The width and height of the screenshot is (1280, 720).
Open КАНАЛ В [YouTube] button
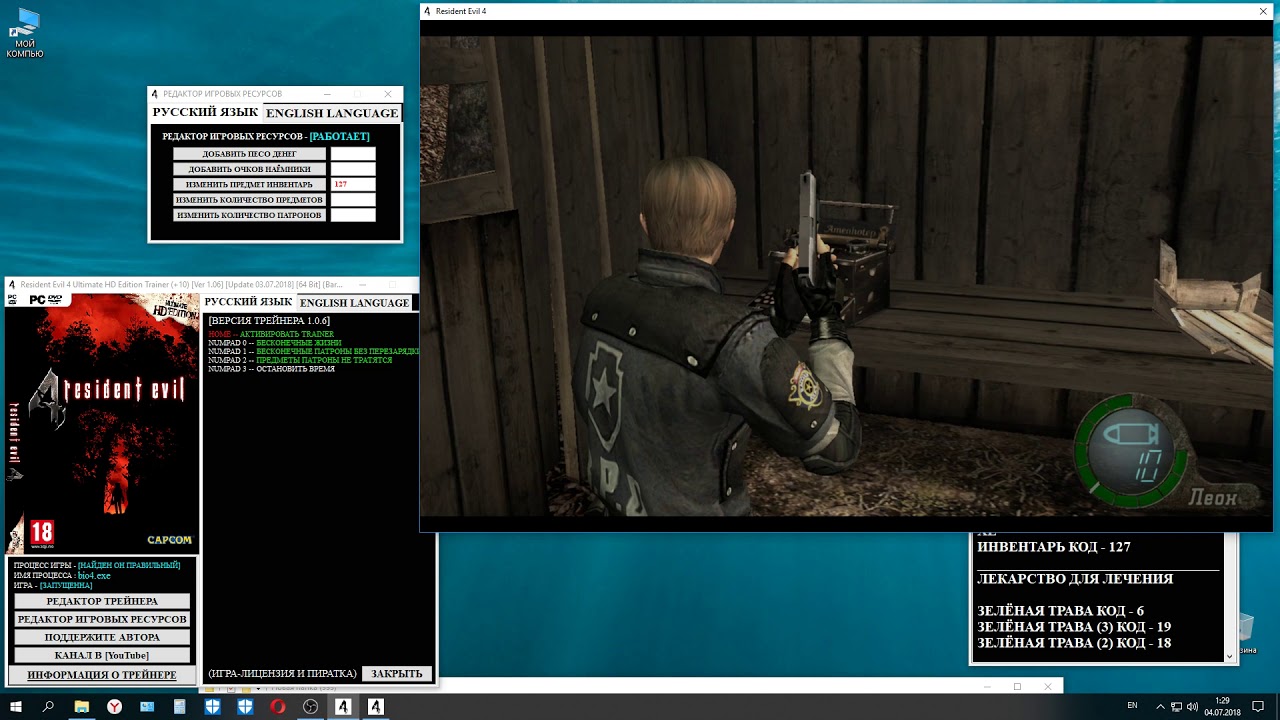(102, 655)
